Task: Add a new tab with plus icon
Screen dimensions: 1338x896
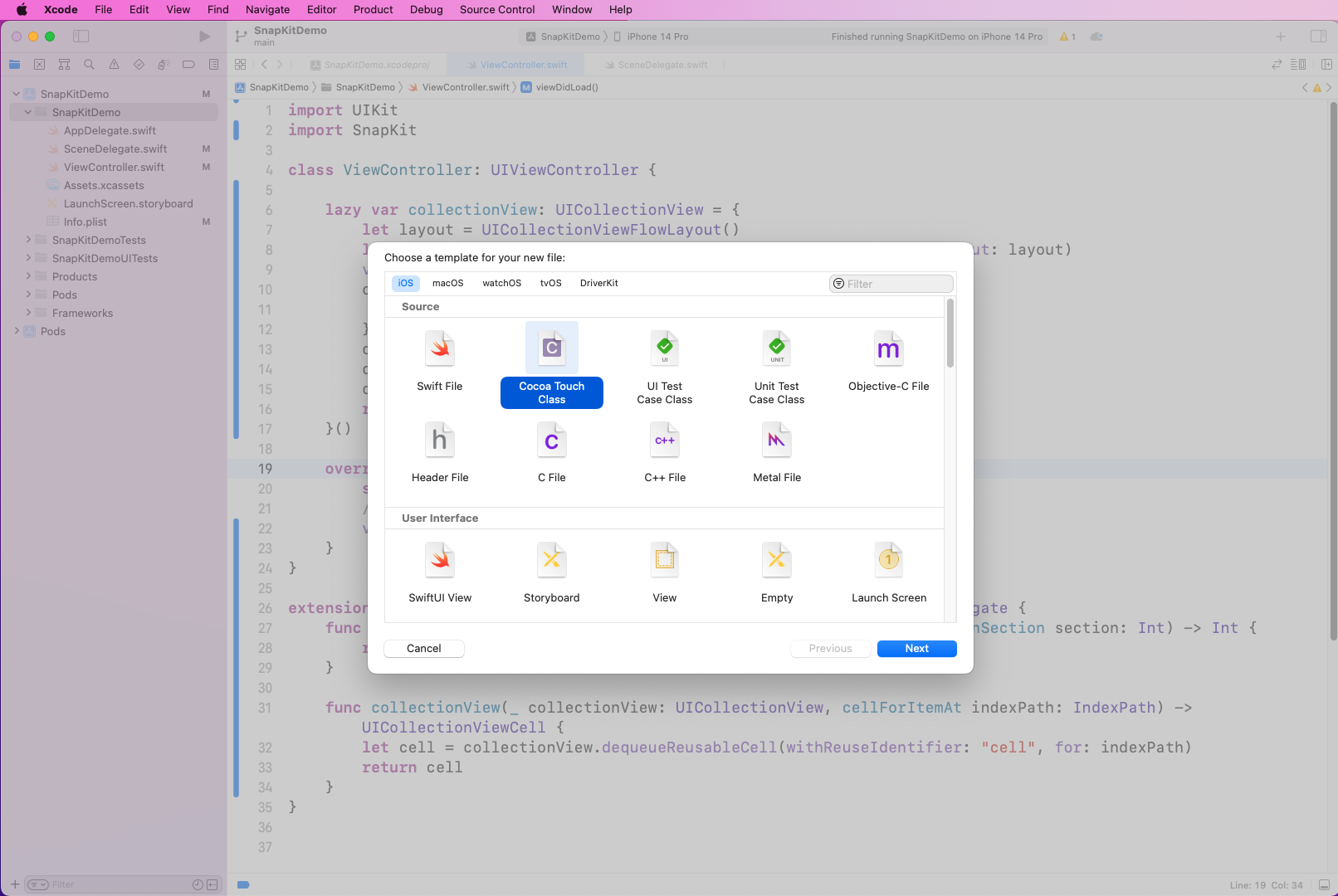Action: [x=1281, y=37]
